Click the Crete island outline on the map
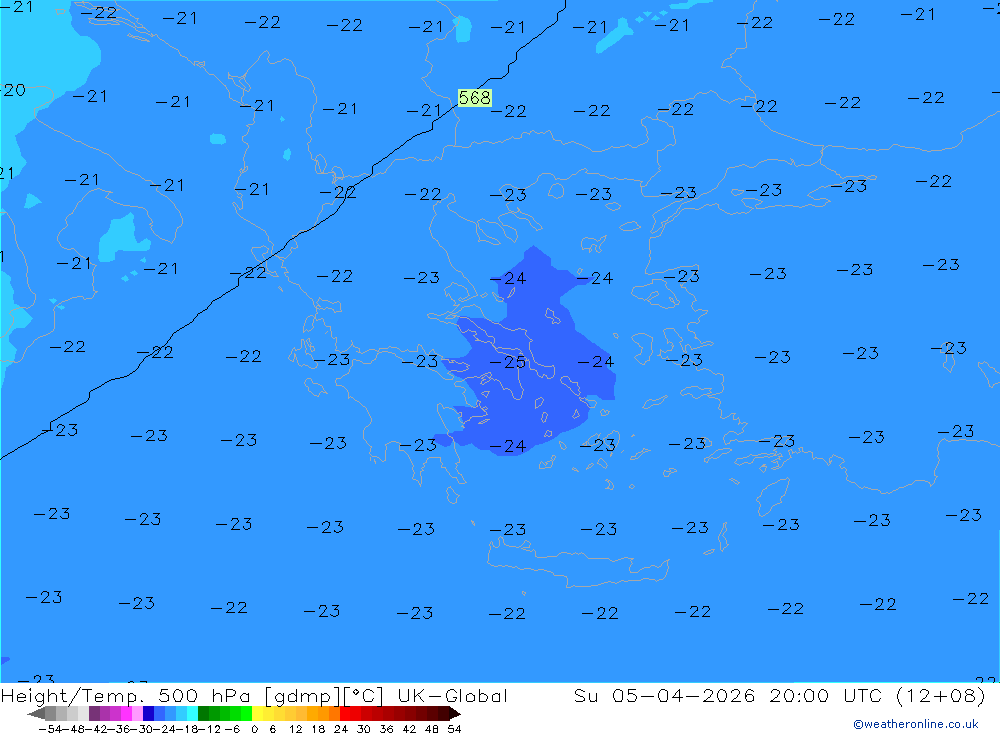Image resolution: width=1000 pixels, height=733 pixels. [x=577, y=563]
